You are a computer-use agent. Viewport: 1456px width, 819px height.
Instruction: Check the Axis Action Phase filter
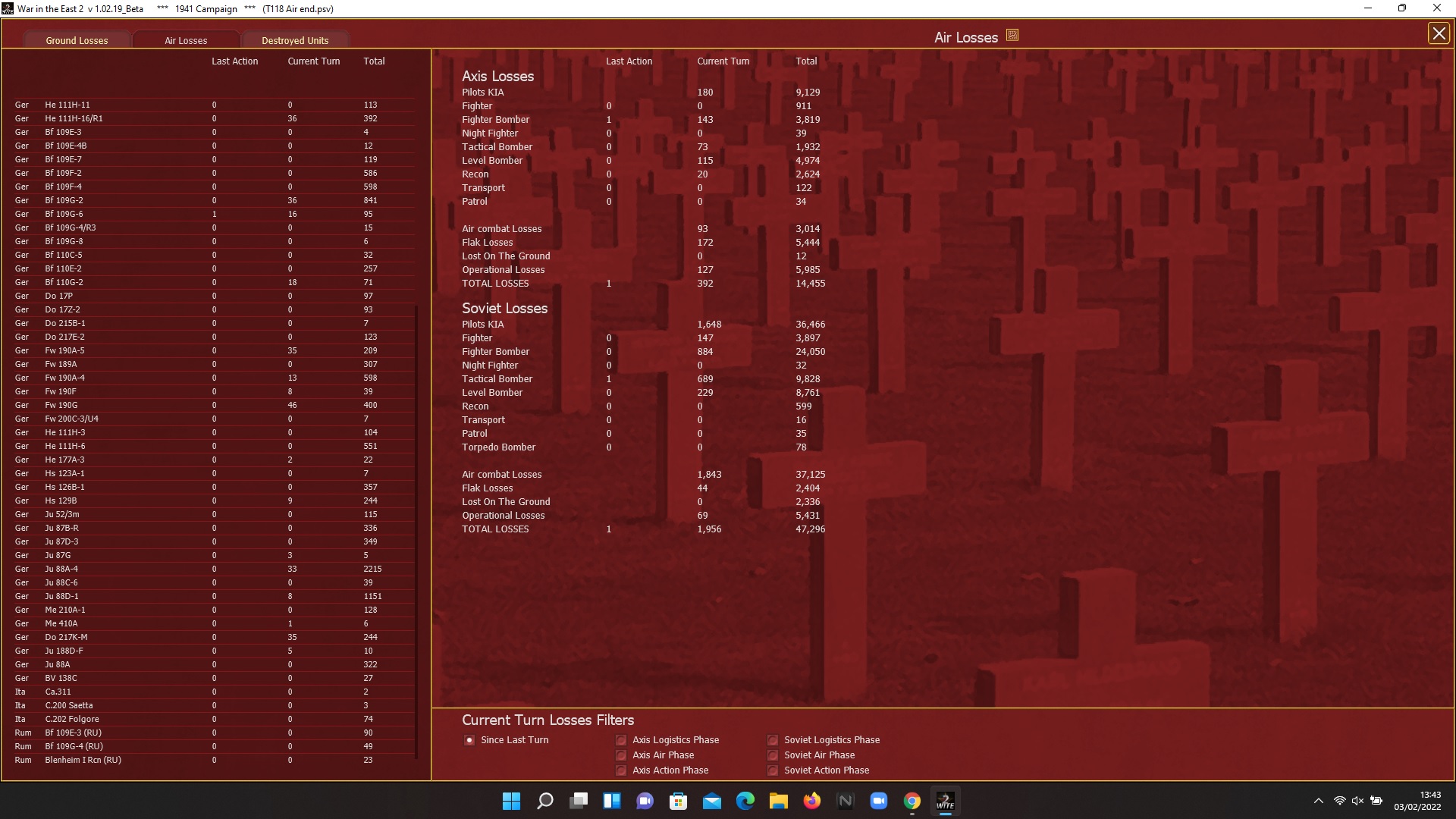click(621, 770)
